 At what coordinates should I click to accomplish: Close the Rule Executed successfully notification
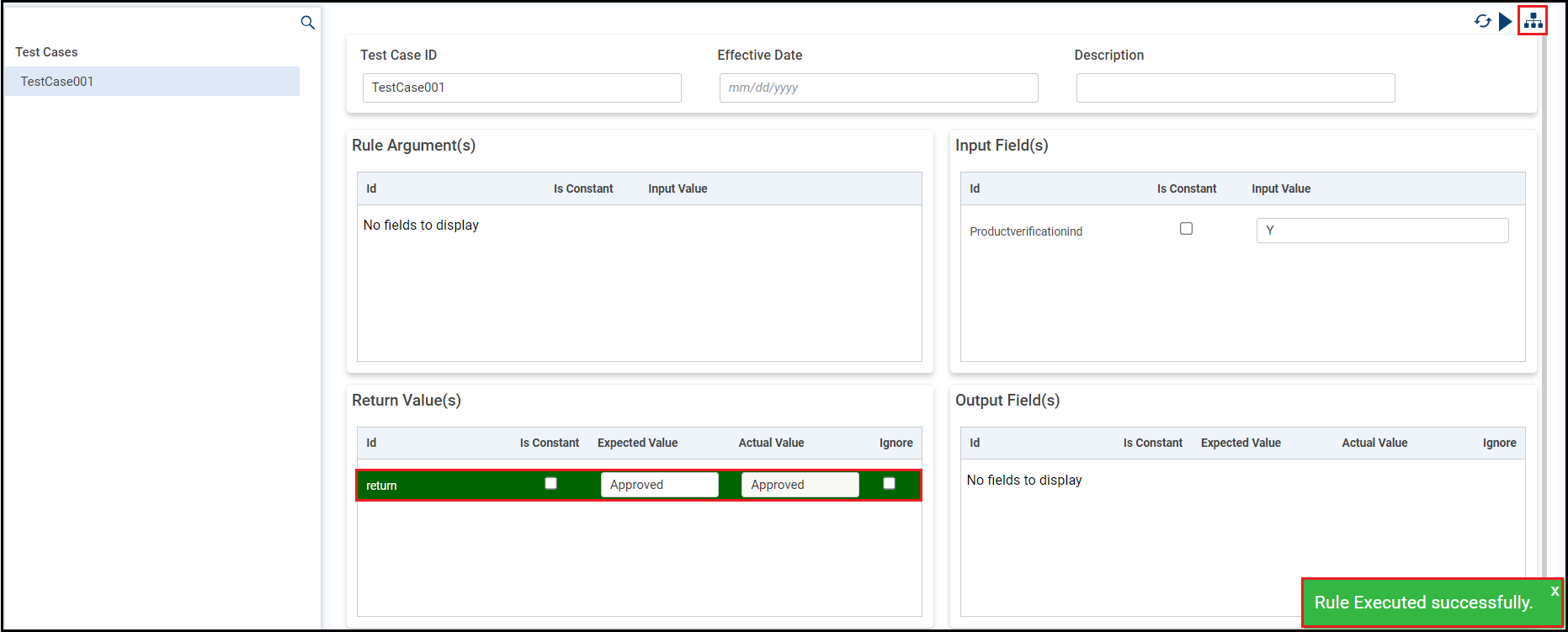[x=1554, y=591]
